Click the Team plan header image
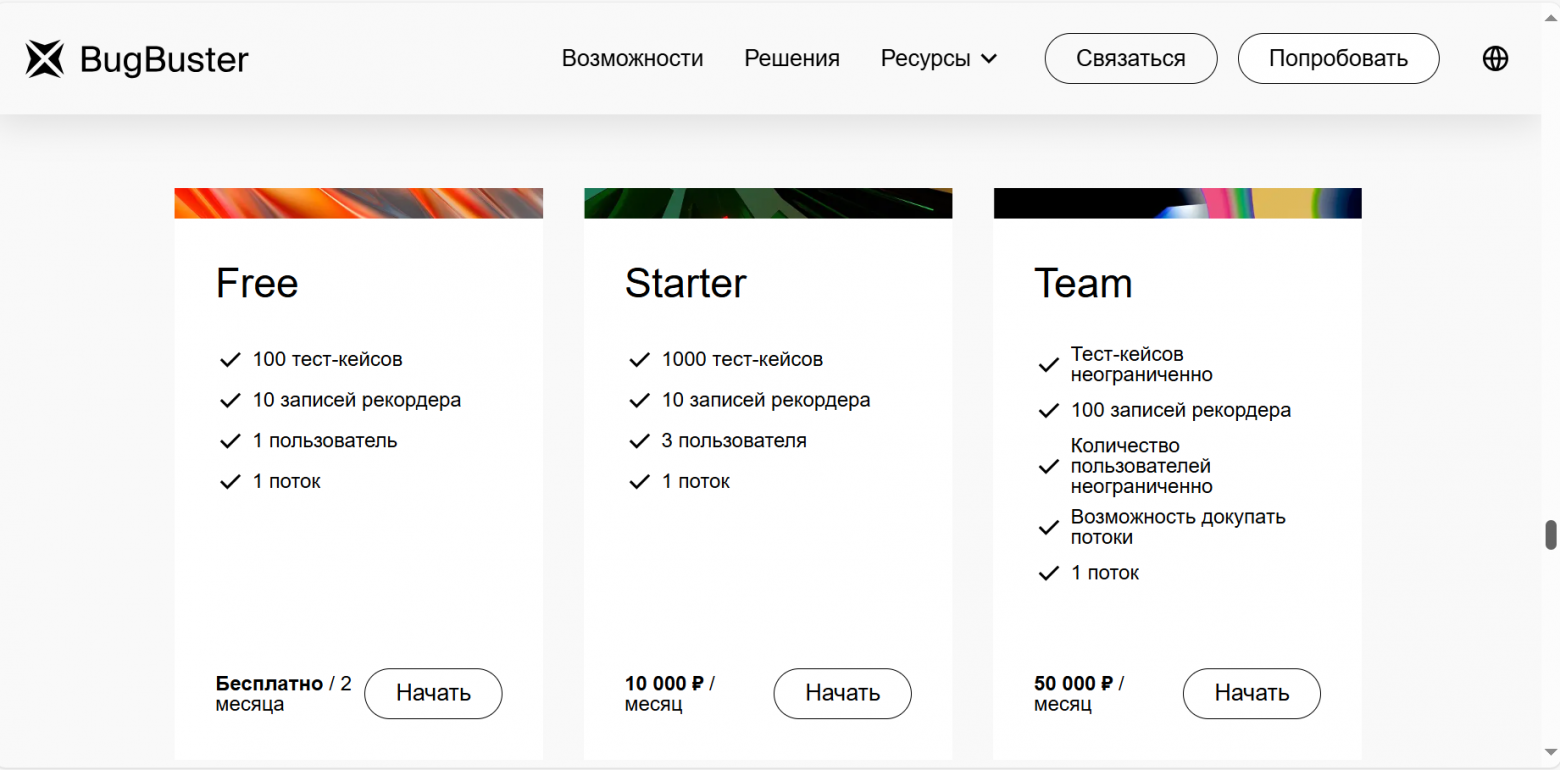The width and height of the screenshot is (1560, 770). (1177, 203)
